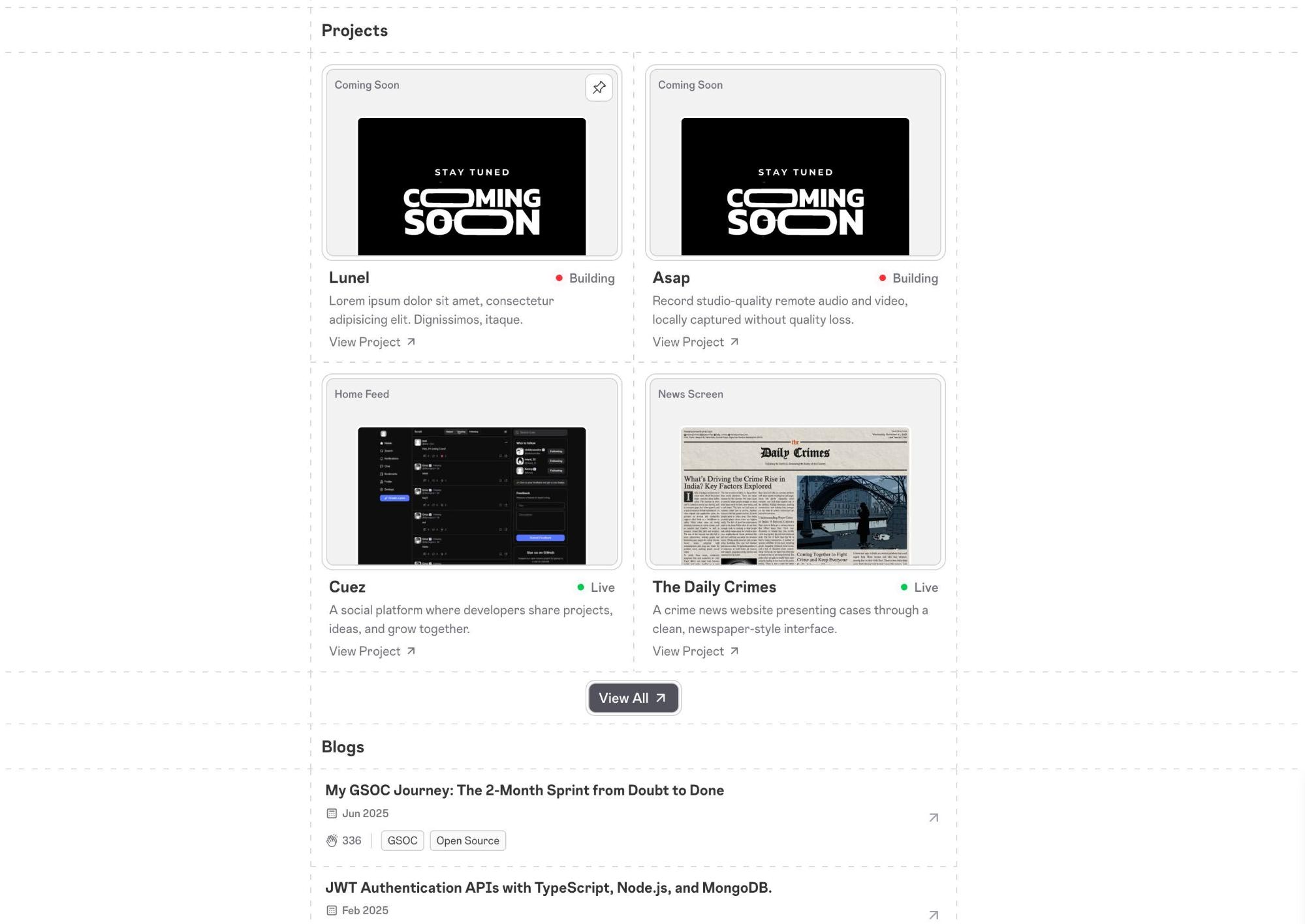Click arrow icon beside Daily Crimes View Project
The image size is (1305, 924).
[x=734, y=651]
